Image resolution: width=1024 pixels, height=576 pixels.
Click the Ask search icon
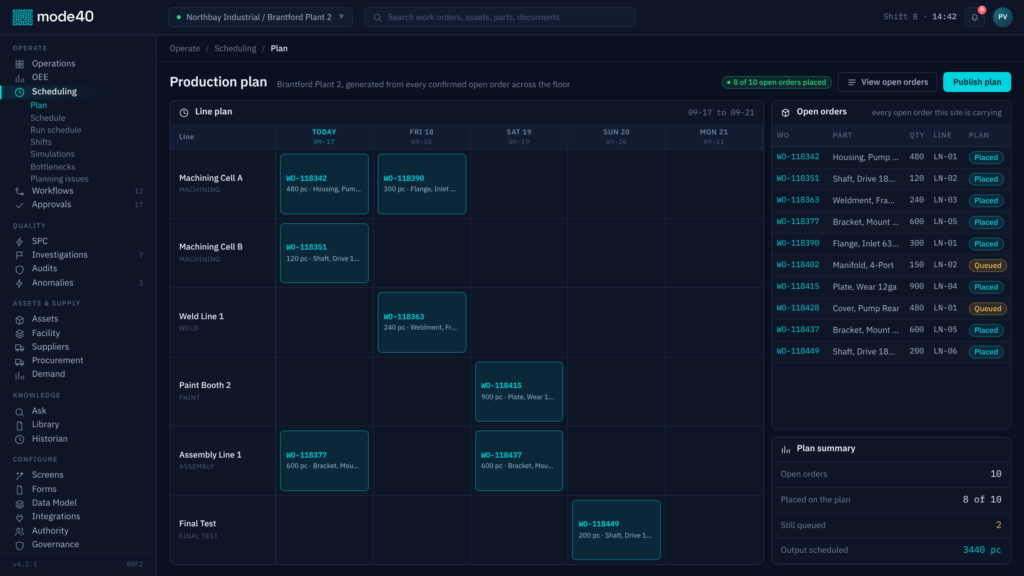point(20,411)
